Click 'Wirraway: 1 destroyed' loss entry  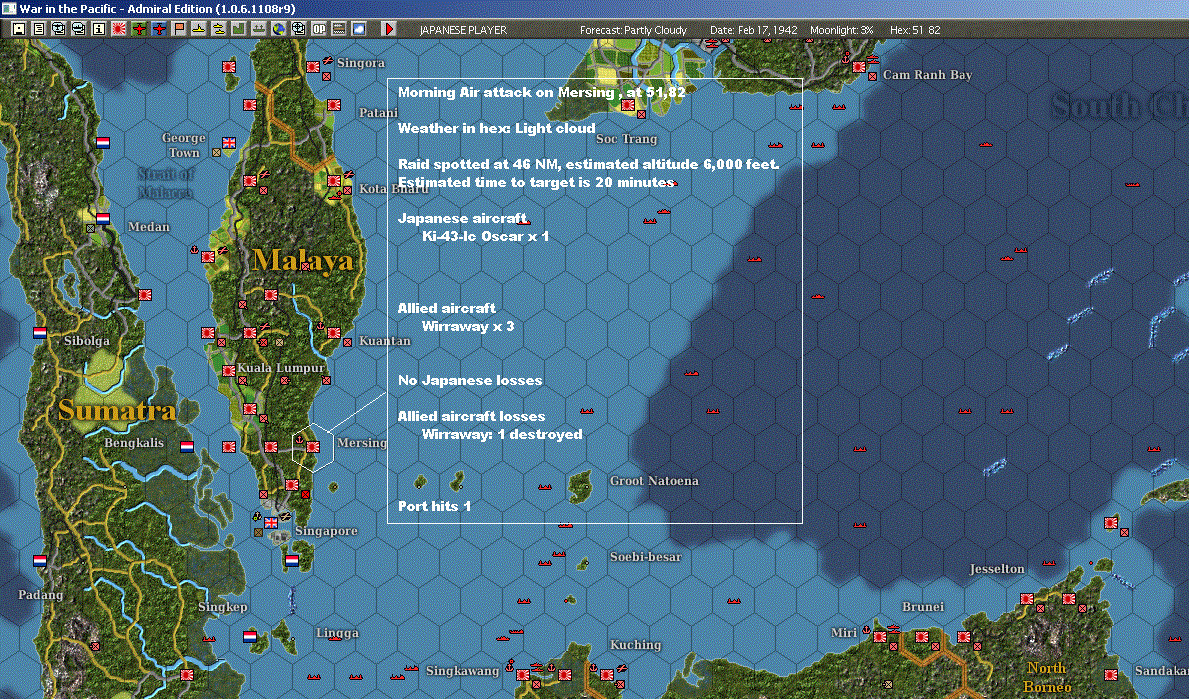[x=502, y=434]
